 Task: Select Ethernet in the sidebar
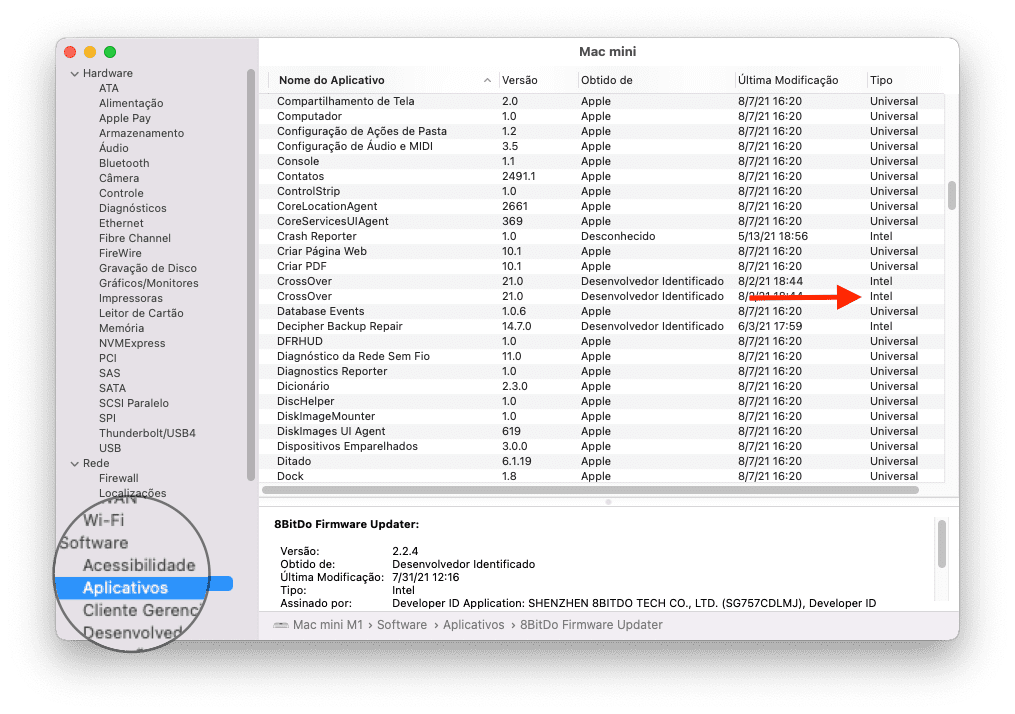[x=121, y=223]
